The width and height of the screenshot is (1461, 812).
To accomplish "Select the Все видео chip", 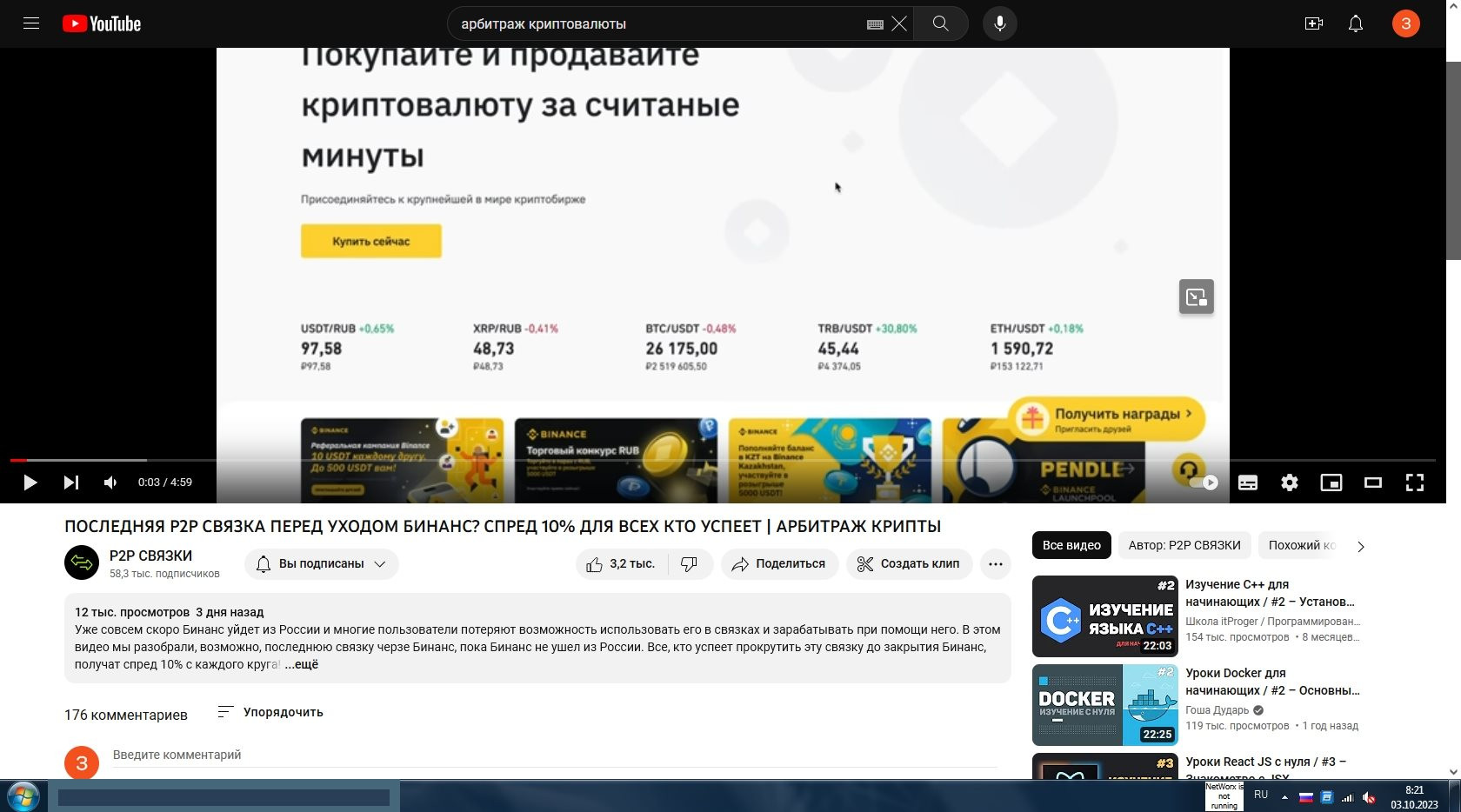I will [1071, 545].
